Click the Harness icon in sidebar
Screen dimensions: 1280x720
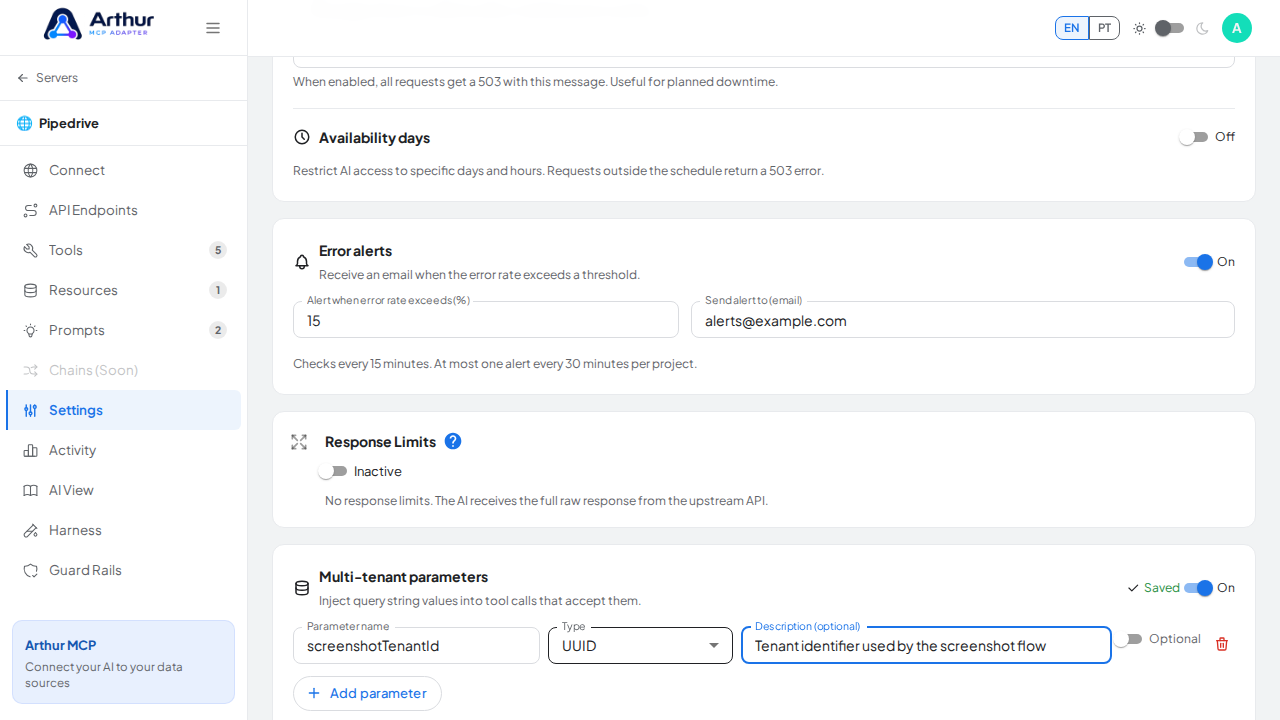(x=31, y=530)
